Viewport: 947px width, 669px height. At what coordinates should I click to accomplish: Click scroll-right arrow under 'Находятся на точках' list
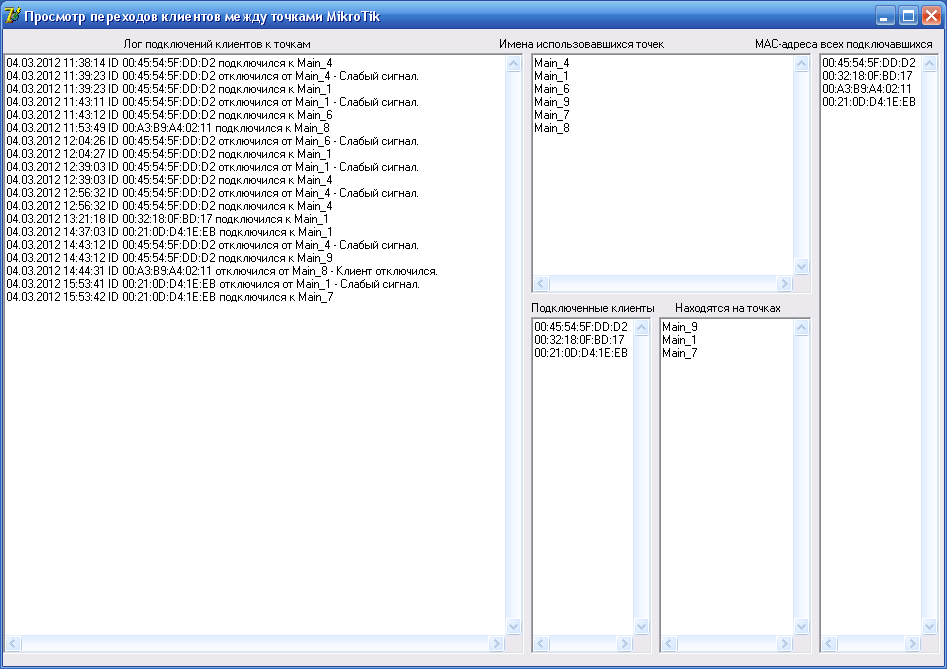(x=785, y=643)
